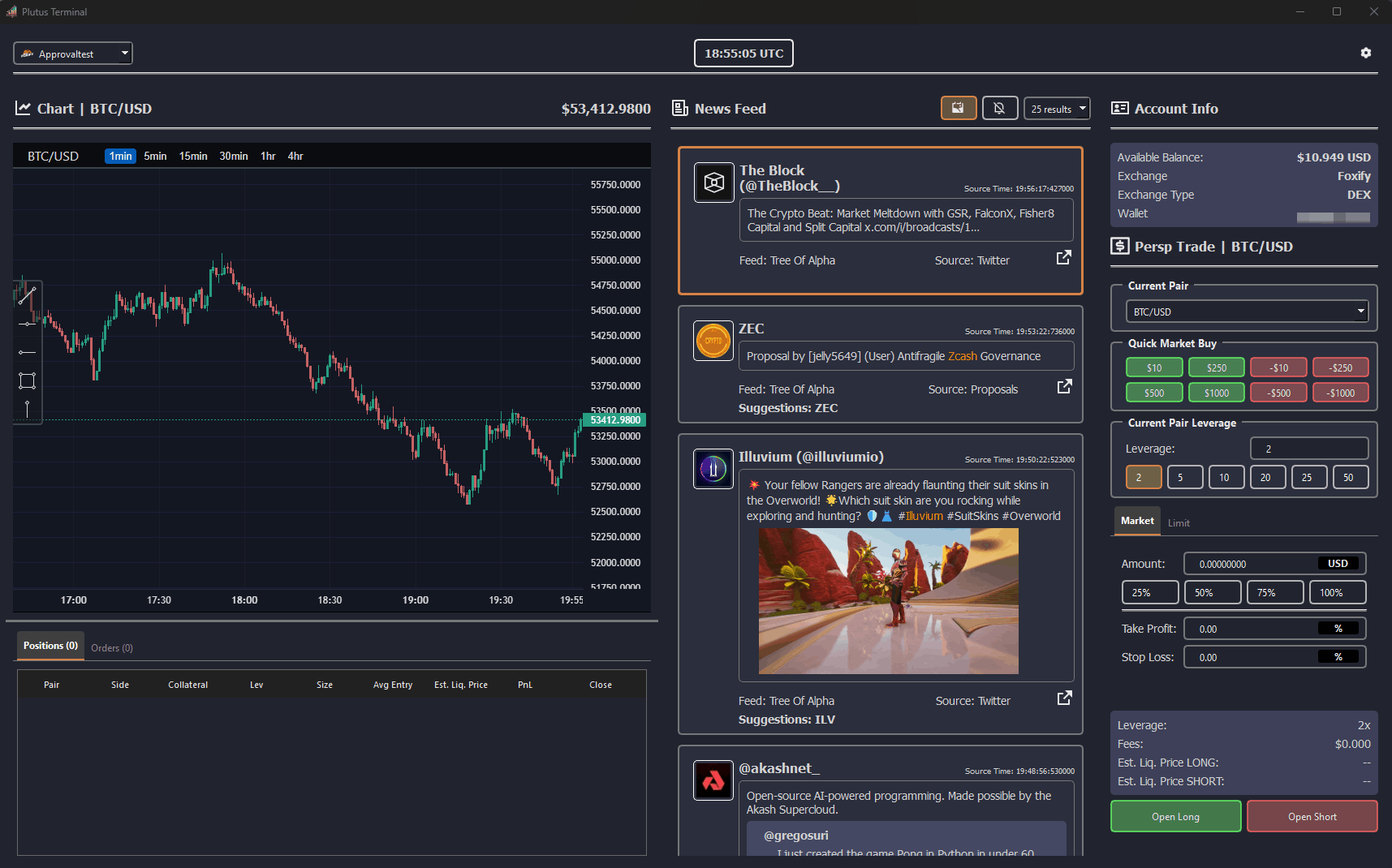The width and height of the screenshot is (1392, 868).
Task: Quick market buy $250
Action: point(1216,367)
